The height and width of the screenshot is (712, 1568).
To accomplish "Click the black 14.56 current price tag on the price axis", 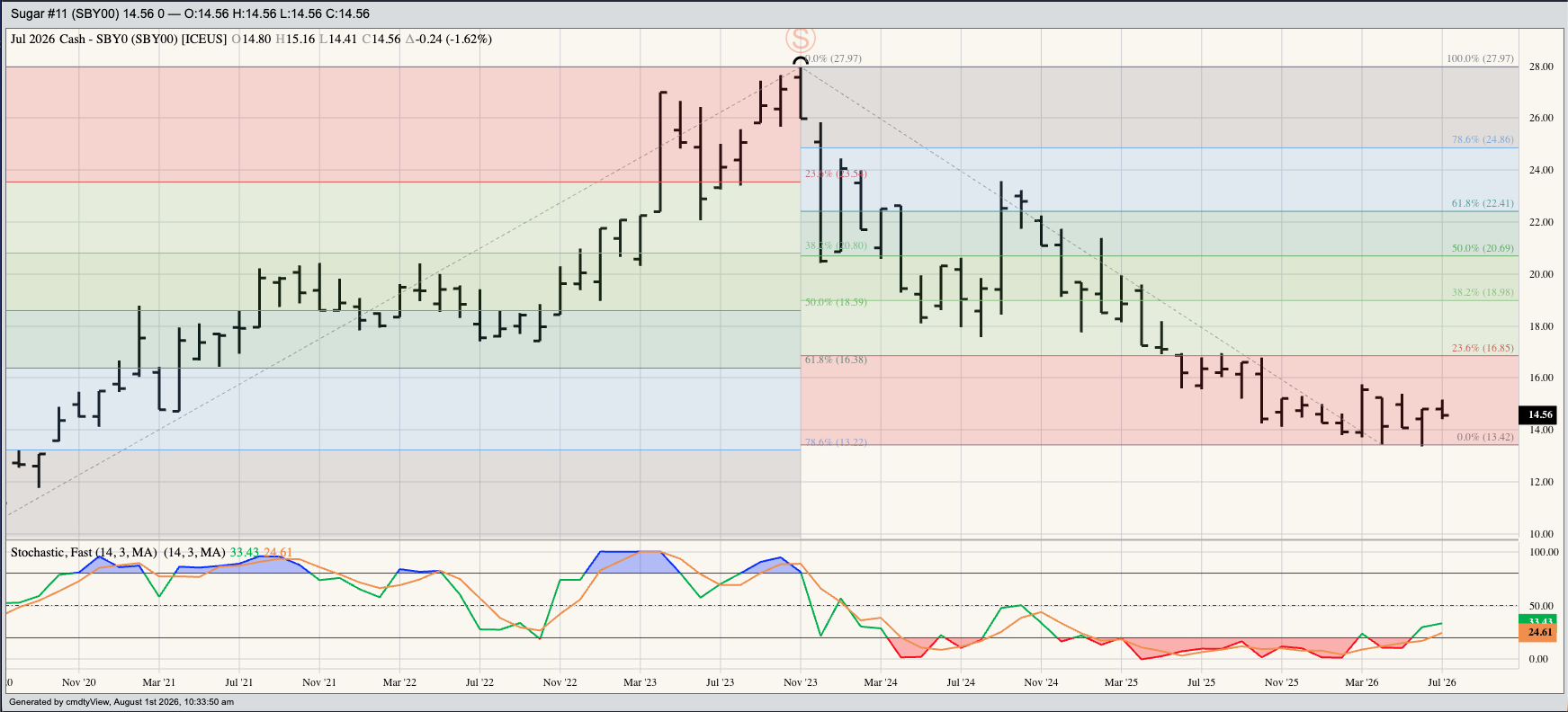I will pyautogui.click(x=1537, y=414).
